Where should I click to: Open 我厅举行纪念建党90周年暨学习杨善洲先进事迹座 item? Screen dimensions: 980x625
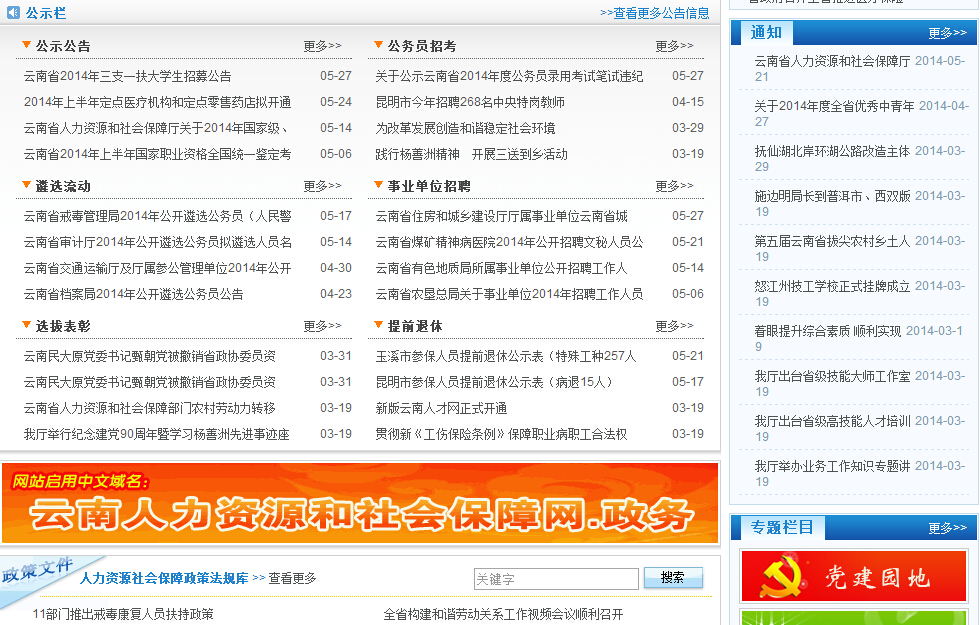(x=157, y=434)
